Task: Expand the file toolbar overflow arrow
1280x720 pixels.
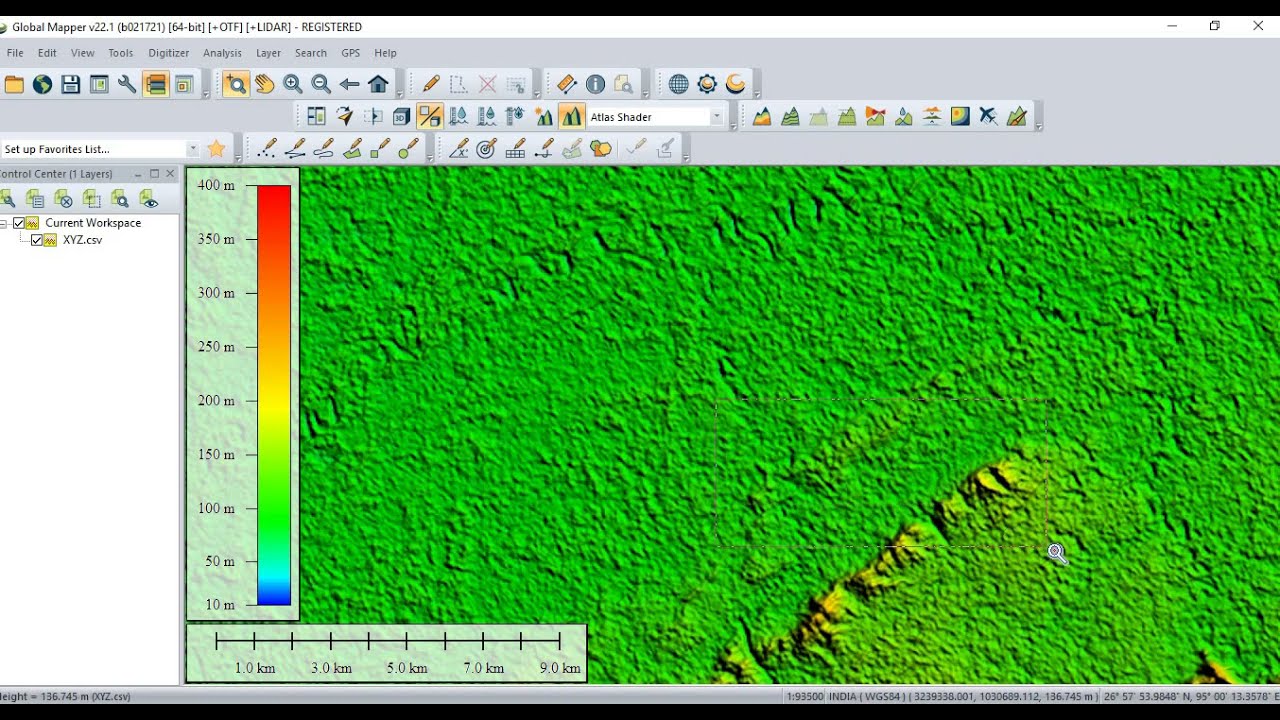Action: (x=205, y=94)
